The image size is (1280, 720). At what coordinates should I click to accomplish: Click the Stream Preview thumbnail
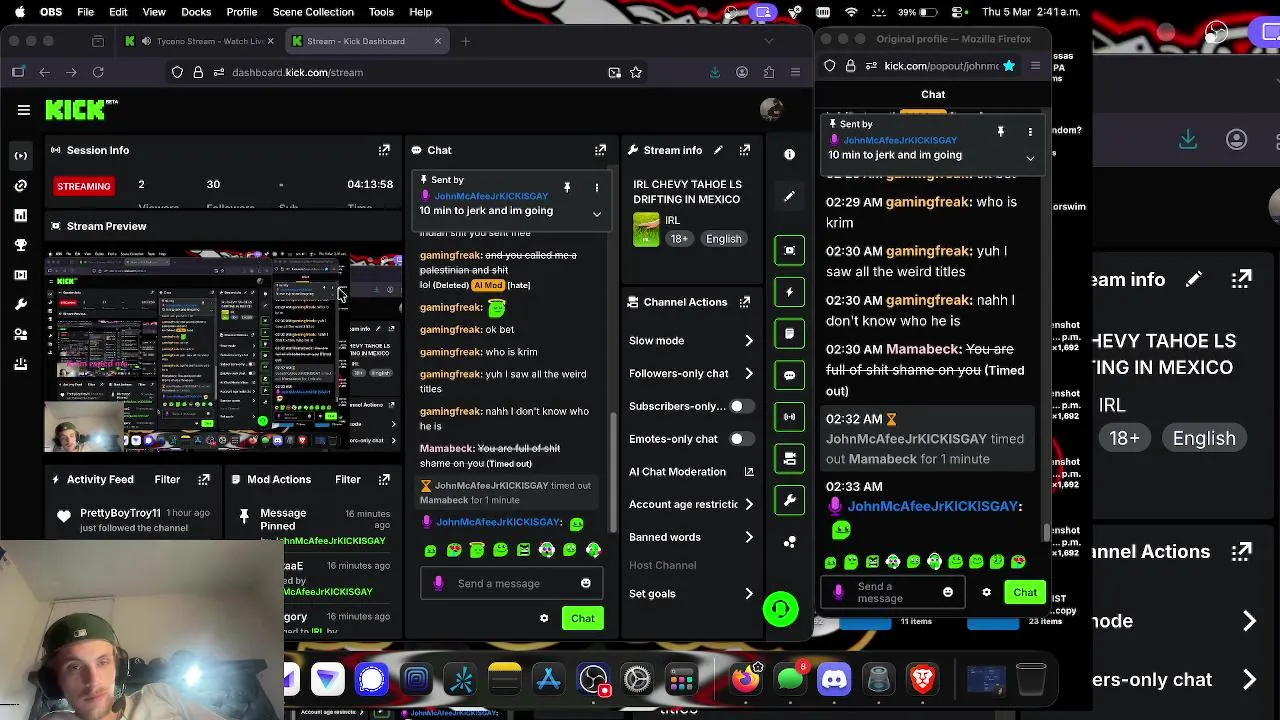(196, 349)
